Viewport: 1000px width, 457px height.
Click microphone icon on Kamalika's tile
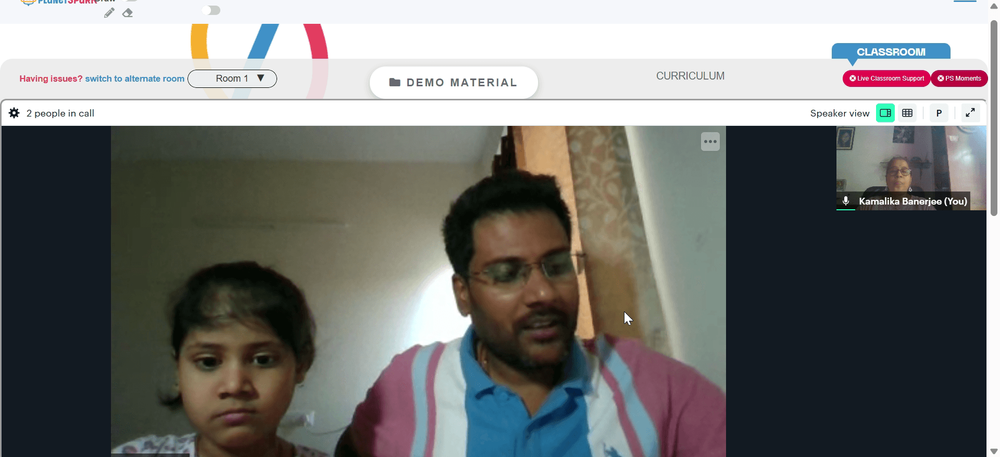click(846, 201)
